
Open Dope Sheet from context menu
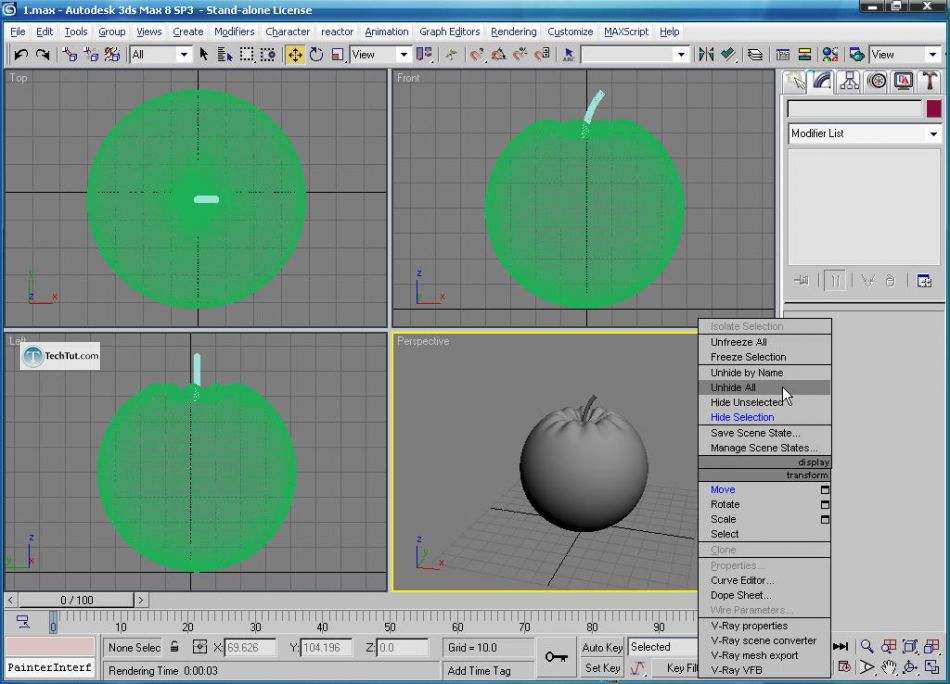pos(765,596)
